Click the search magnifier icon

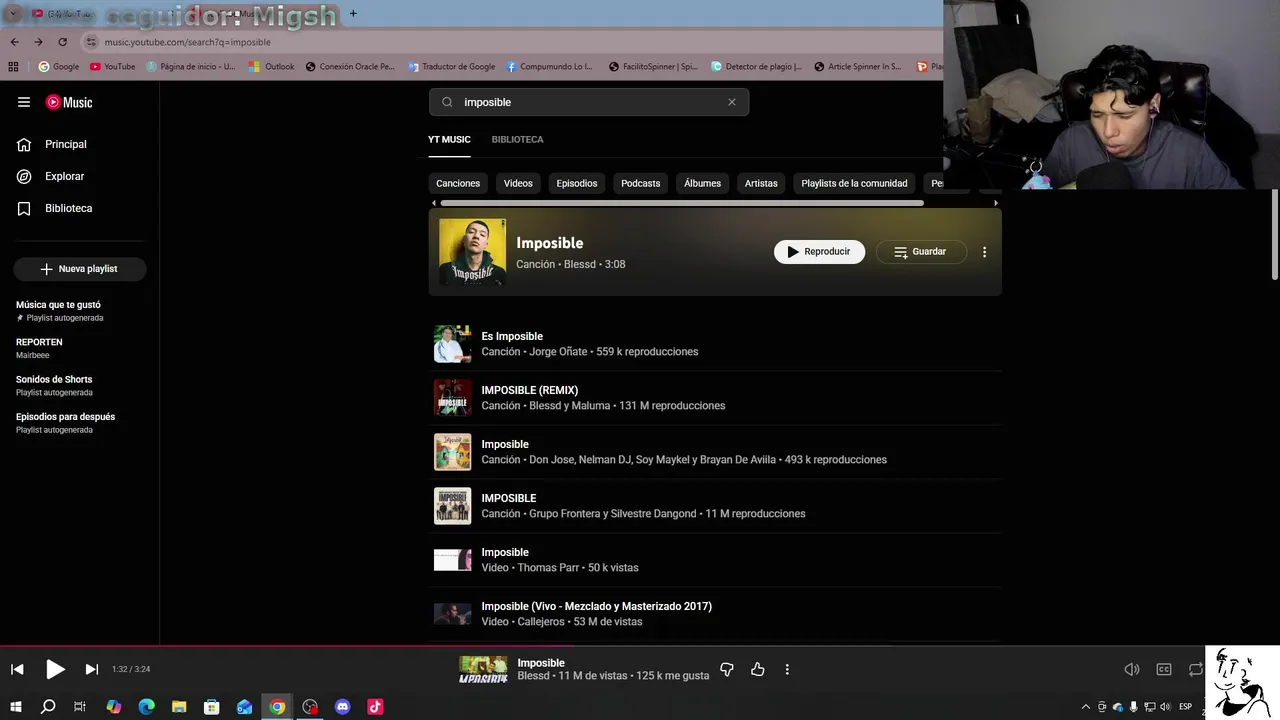pyautogui.click(x=447, y=102)
